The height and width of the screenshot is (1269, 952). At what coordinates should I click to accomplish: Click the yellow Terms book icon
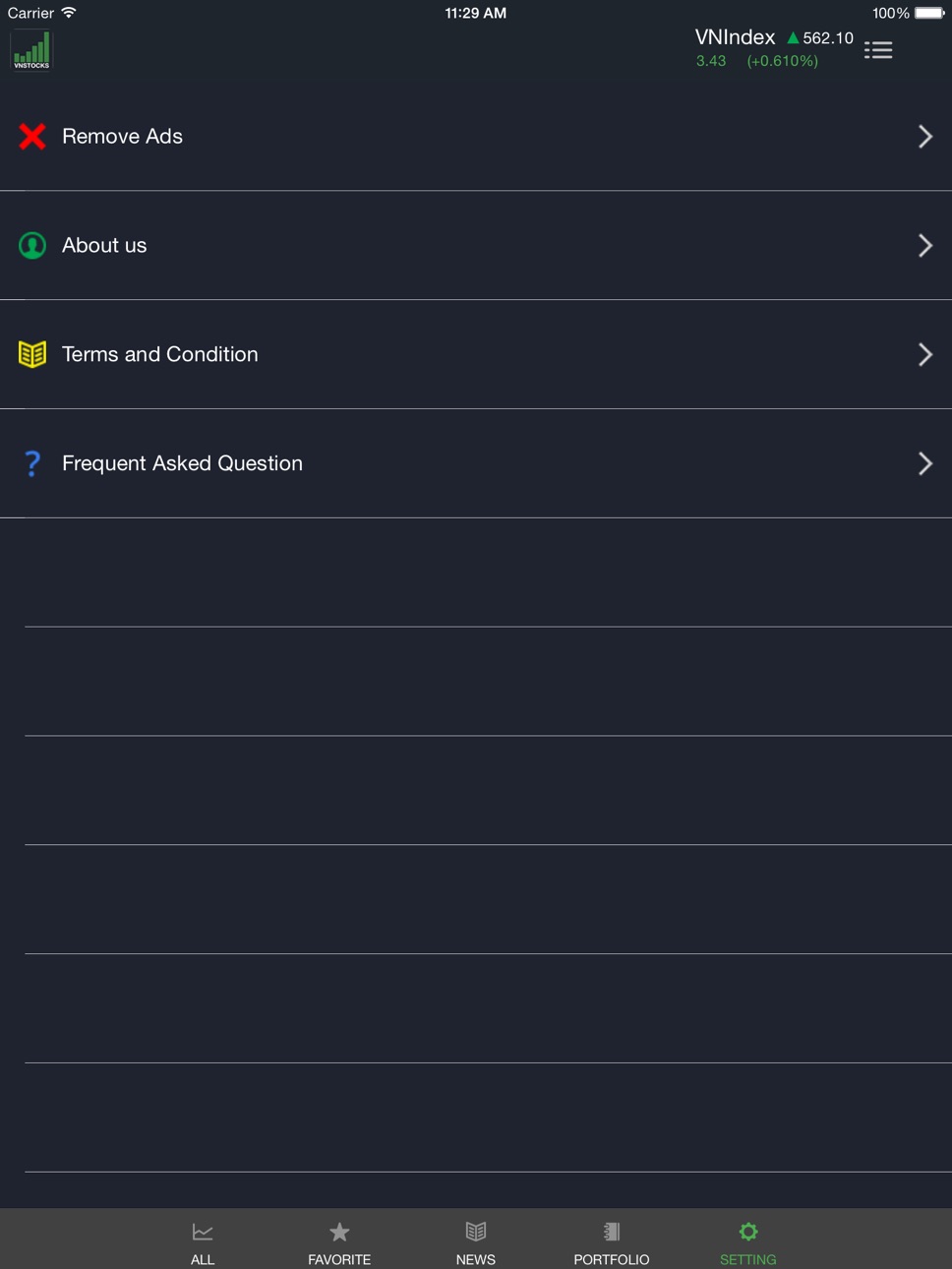coord(32,354)
